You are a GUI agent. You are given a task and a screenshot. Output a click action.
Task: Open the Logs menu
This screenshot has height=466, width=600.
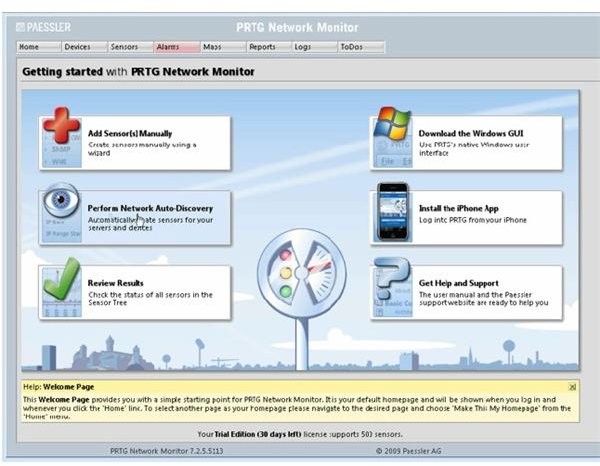315,47
